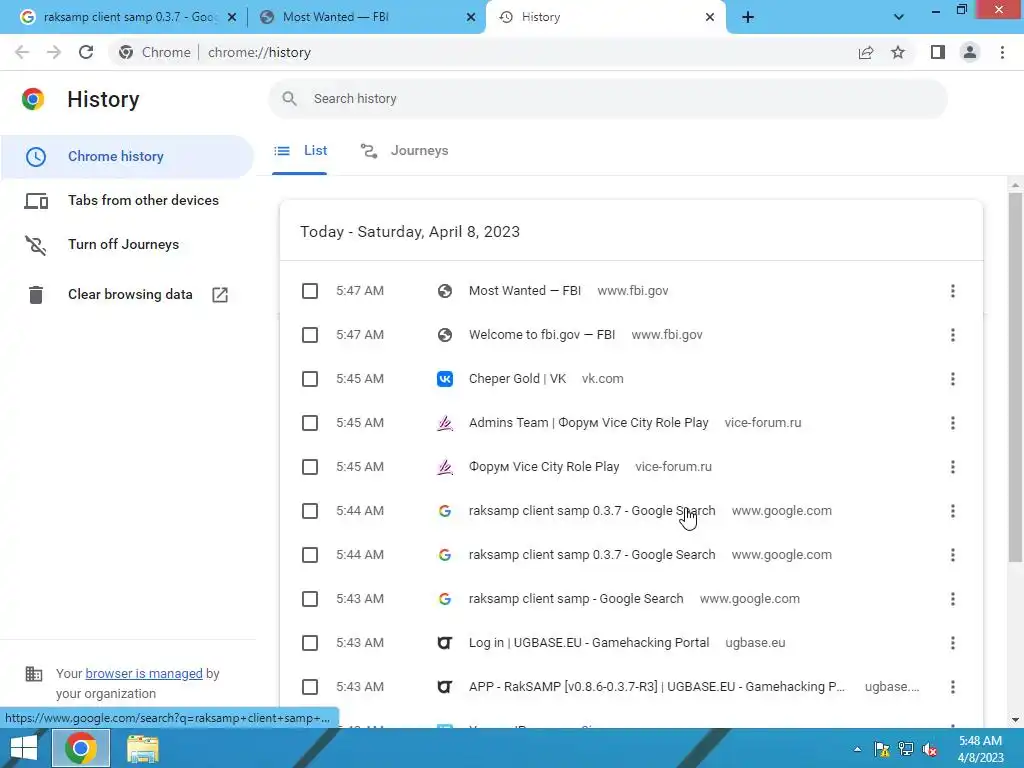Open the tab search chevron in title bar
The width and height of the screenshot is (1024, 768).
[x=899, y=17]
